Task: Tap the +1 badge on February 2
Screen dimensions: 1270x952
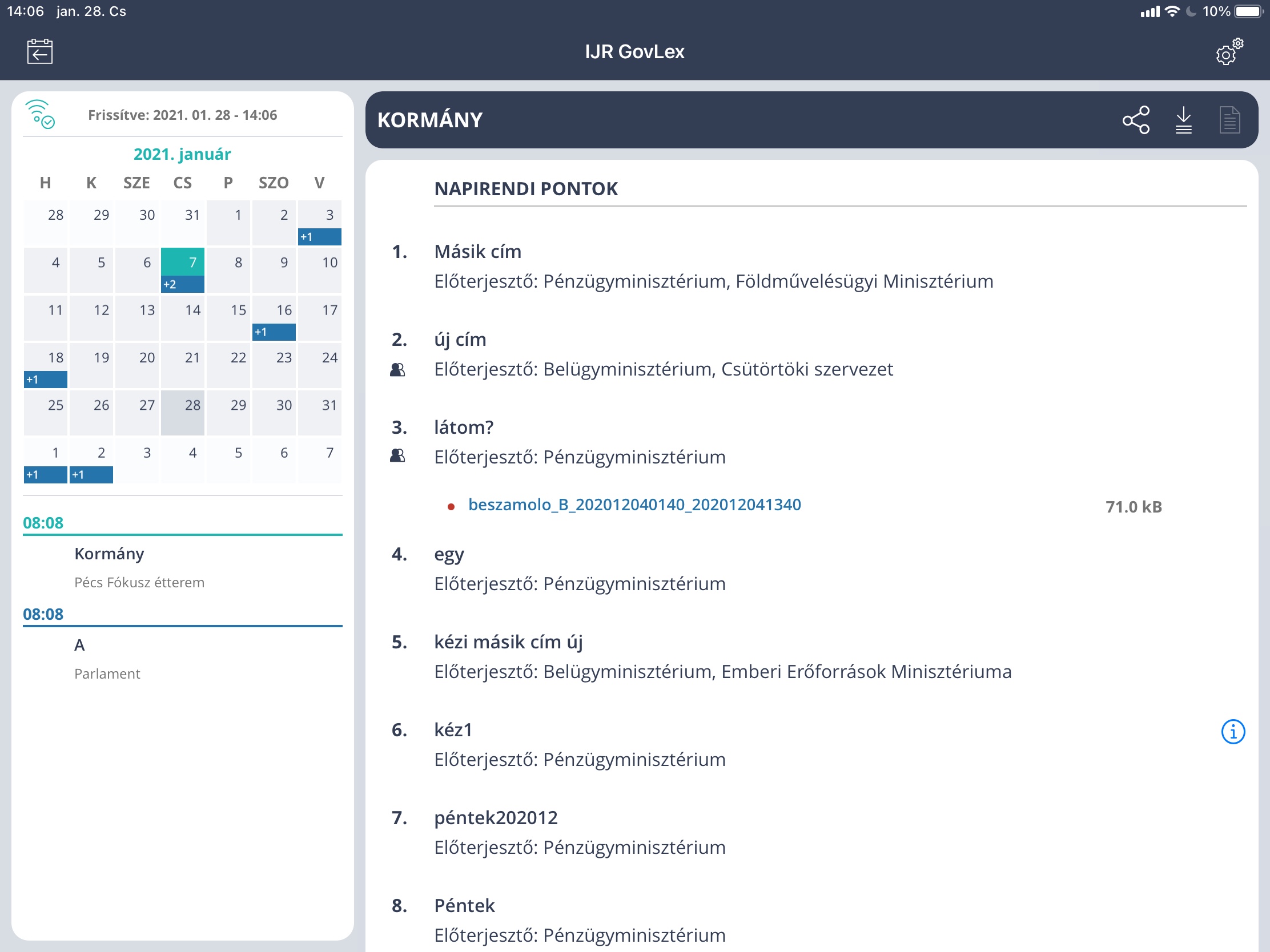Action: (x=91, y=474)
